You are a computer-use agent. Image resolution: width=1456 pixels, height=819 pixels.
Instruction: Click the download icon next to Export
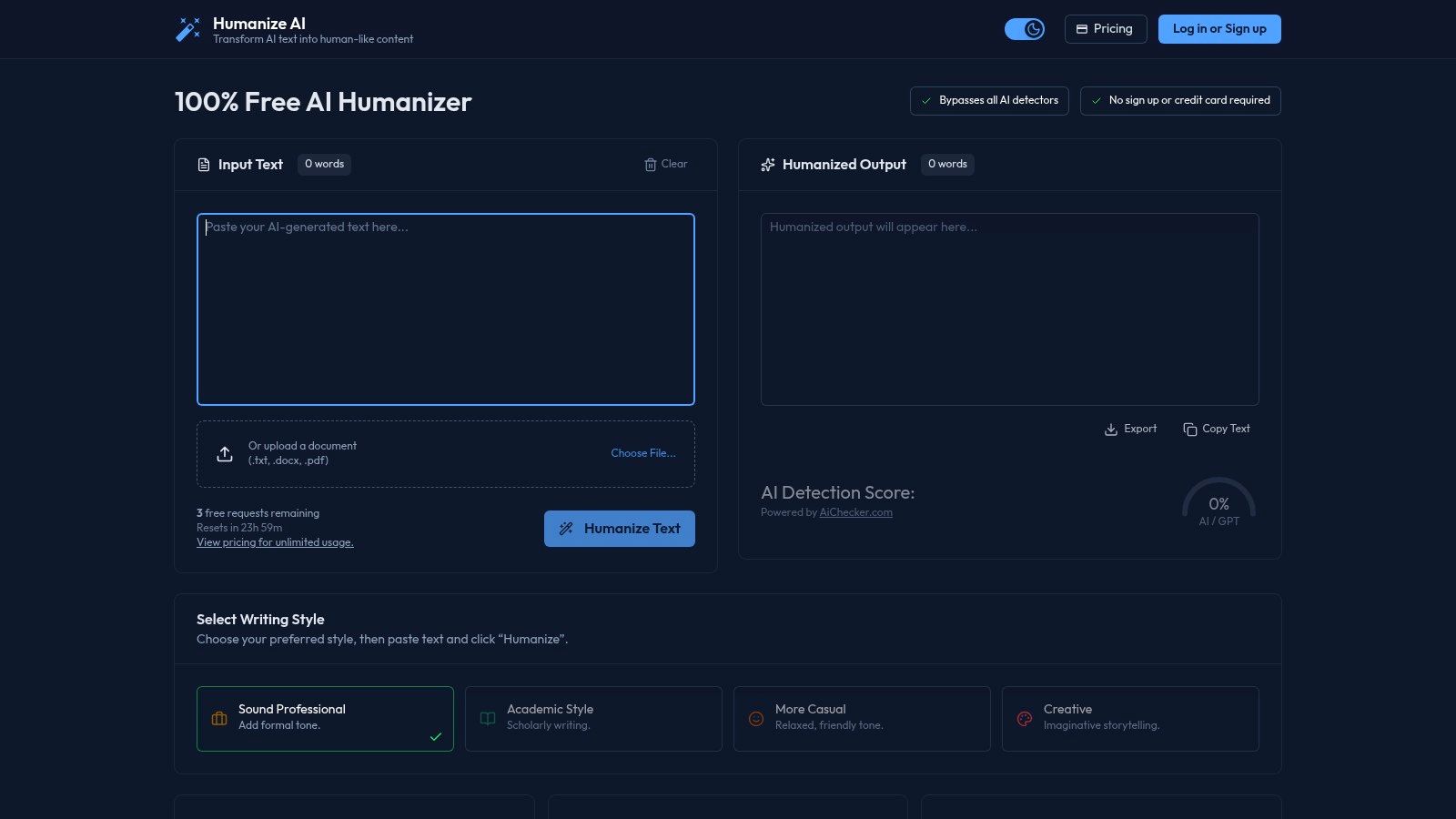point(1111,429)
